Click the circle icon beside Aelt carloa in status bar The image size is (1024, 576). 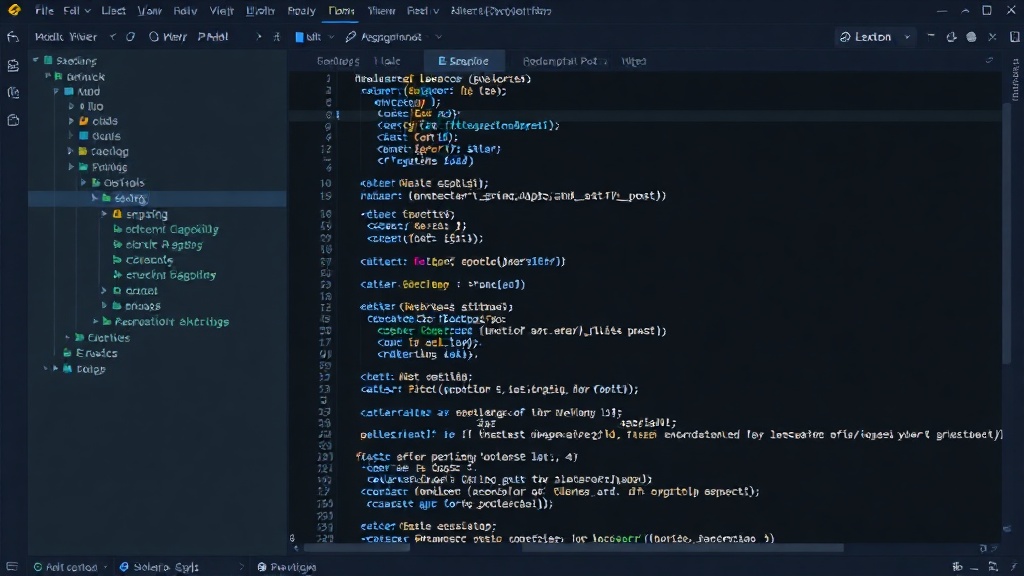click(38, 567)
